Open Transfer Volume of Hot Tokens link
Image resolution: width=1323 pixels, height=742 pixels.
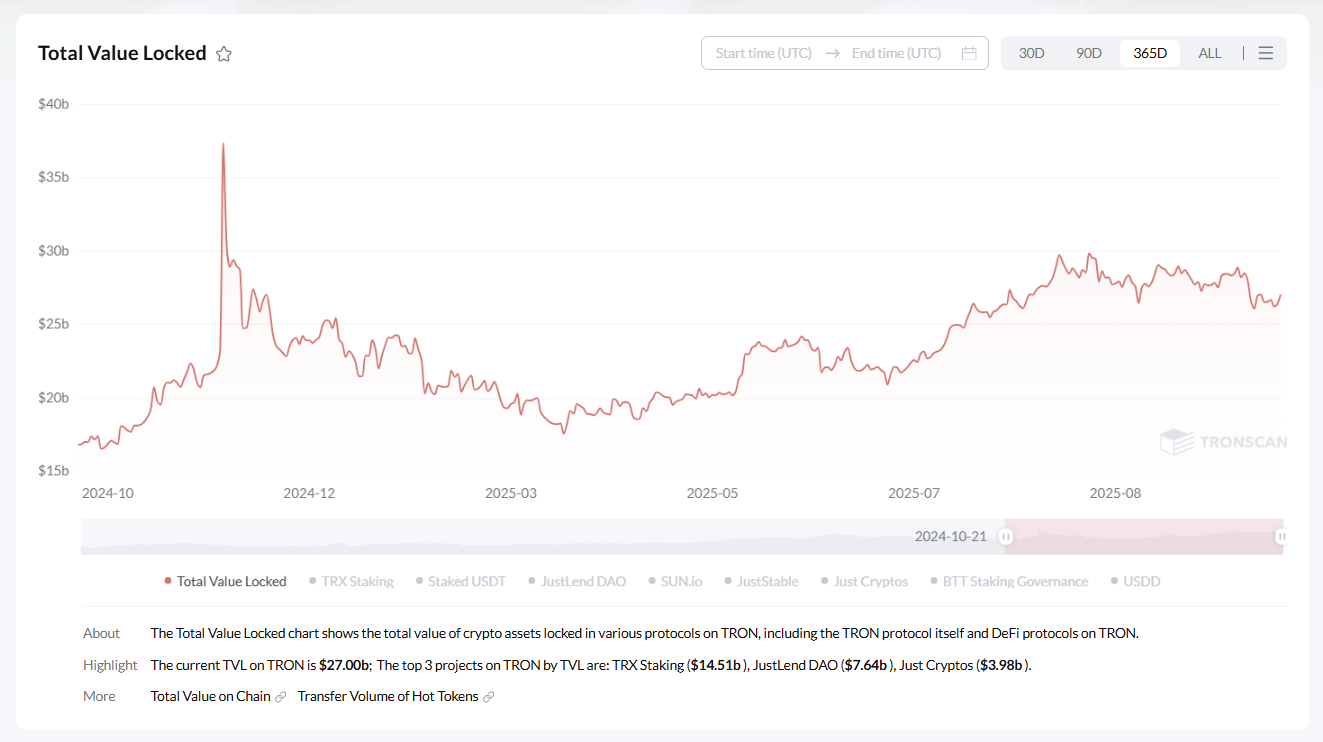pyautogui.click(x=388, y=697)
